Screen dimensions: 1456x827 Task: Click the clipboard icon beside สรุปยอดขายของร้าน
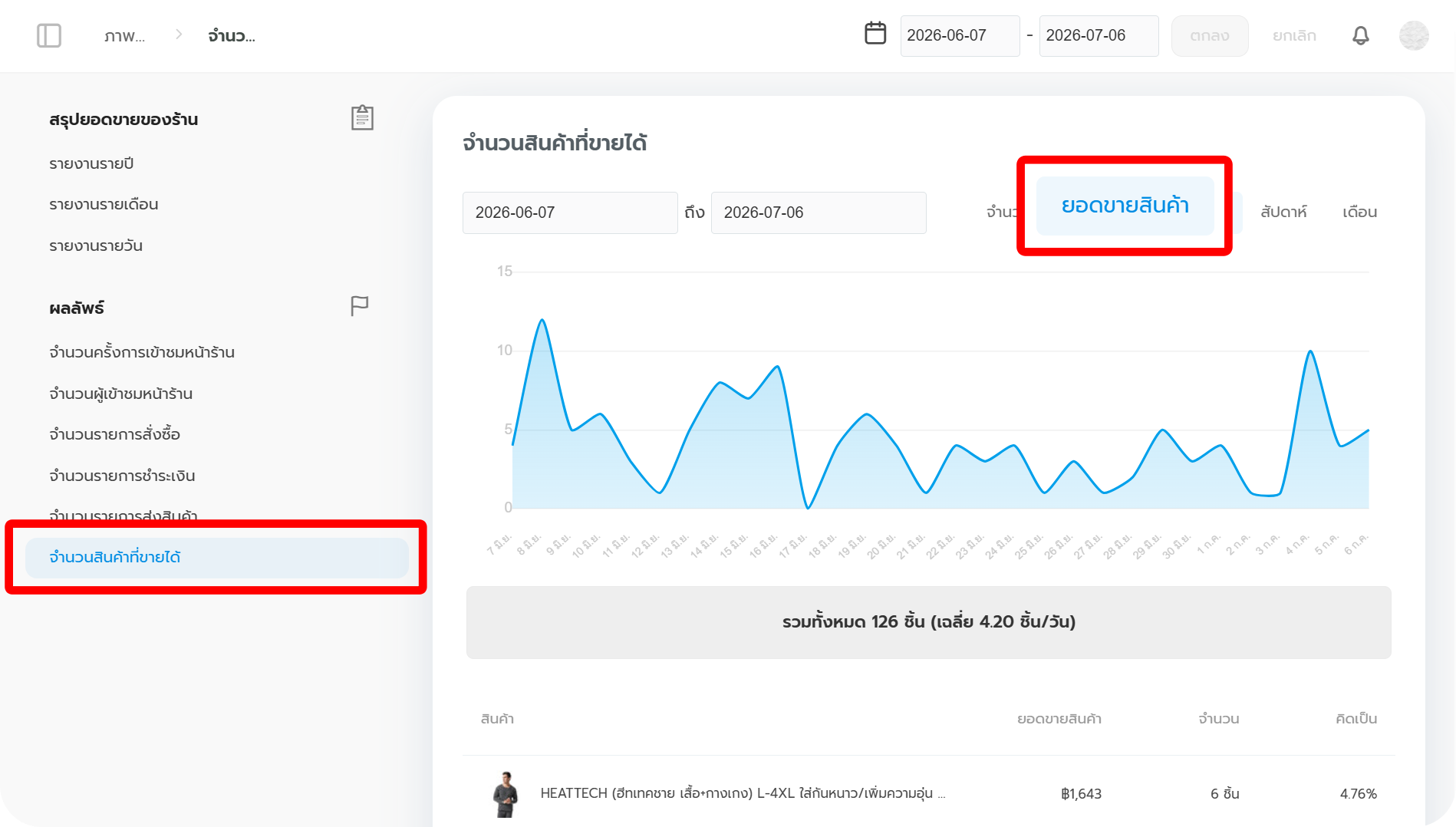[x=362, y=117]
